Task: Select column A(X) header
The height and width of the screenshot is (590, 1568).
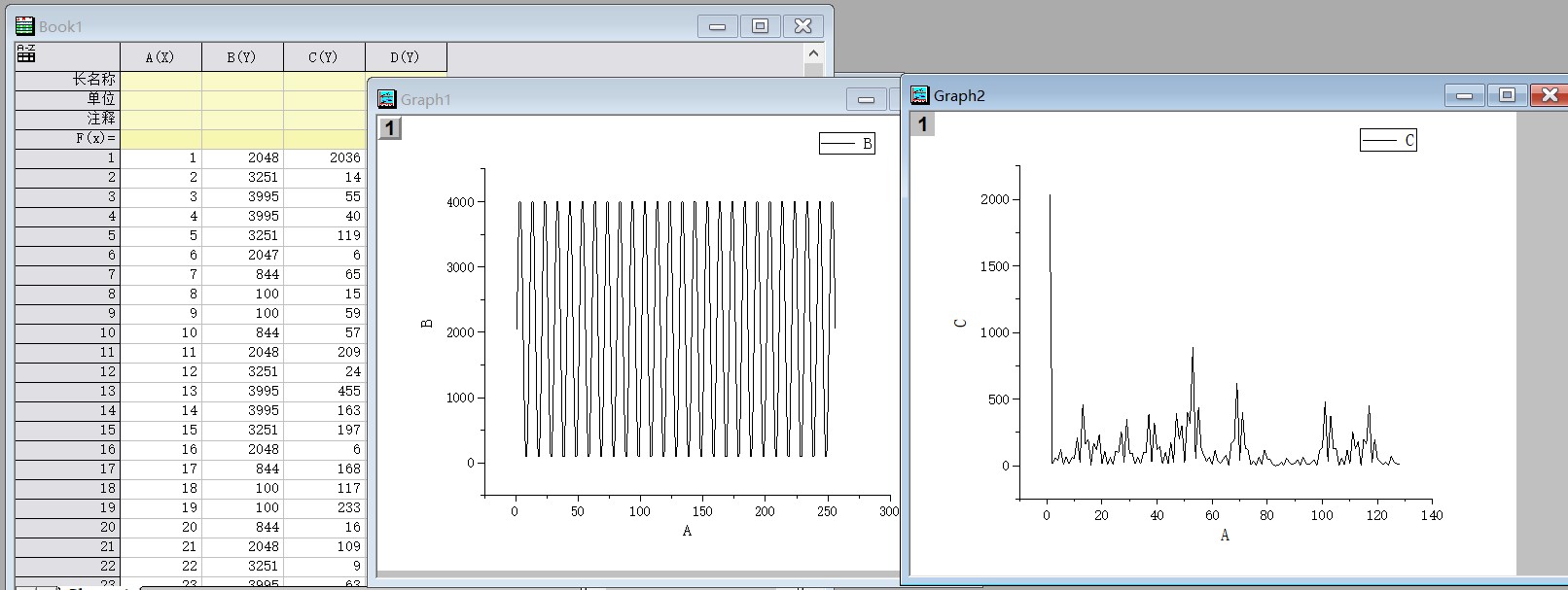Action: point(160,56)
